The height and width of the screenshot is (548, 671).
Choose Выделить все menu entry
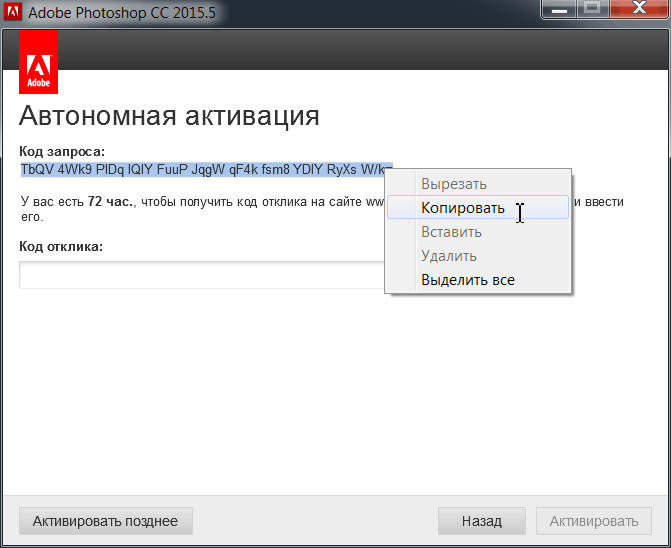[x=478, y=280]
